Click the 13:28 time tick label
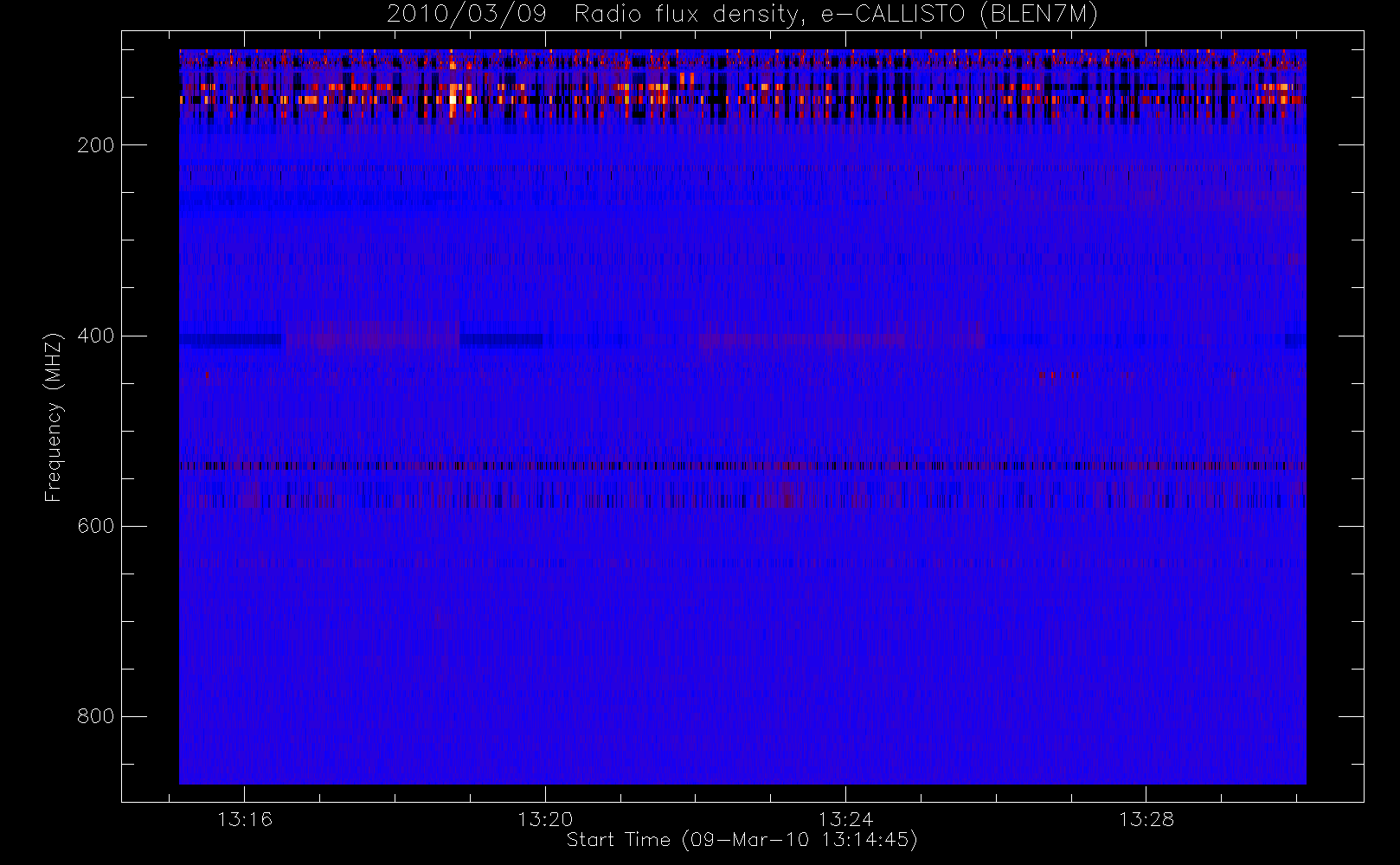The image size is (1400, 865). click(1146, 819)
